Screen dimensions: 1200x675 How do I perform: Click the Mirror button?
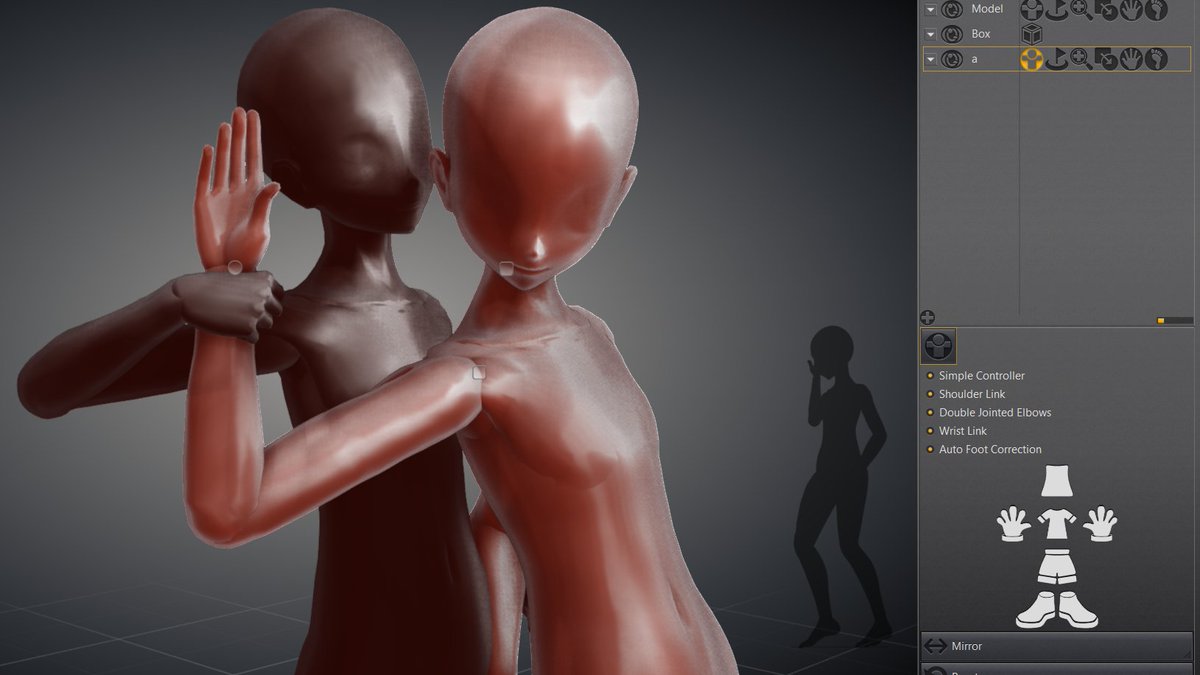coord(1057,646)
